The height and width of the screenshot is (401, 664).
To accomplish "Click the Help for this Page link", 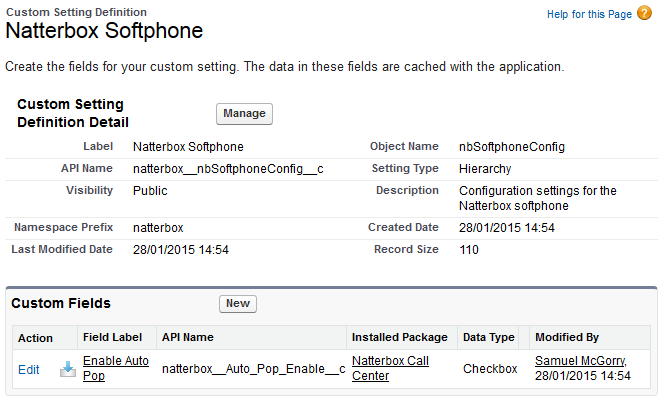I will [x=589, y=15].
